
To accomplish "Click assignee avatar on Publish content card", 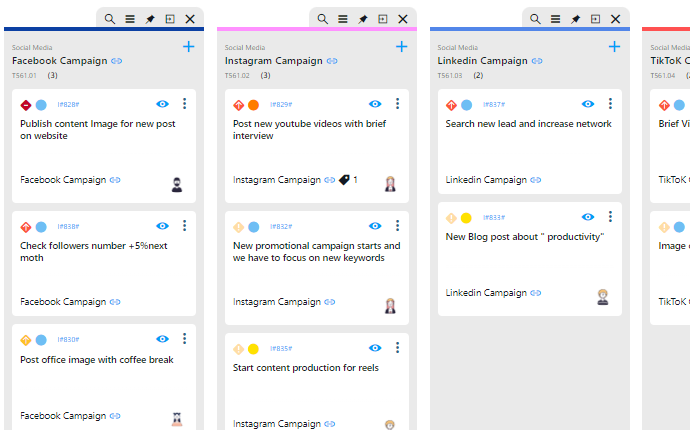I will click(177, 183).
